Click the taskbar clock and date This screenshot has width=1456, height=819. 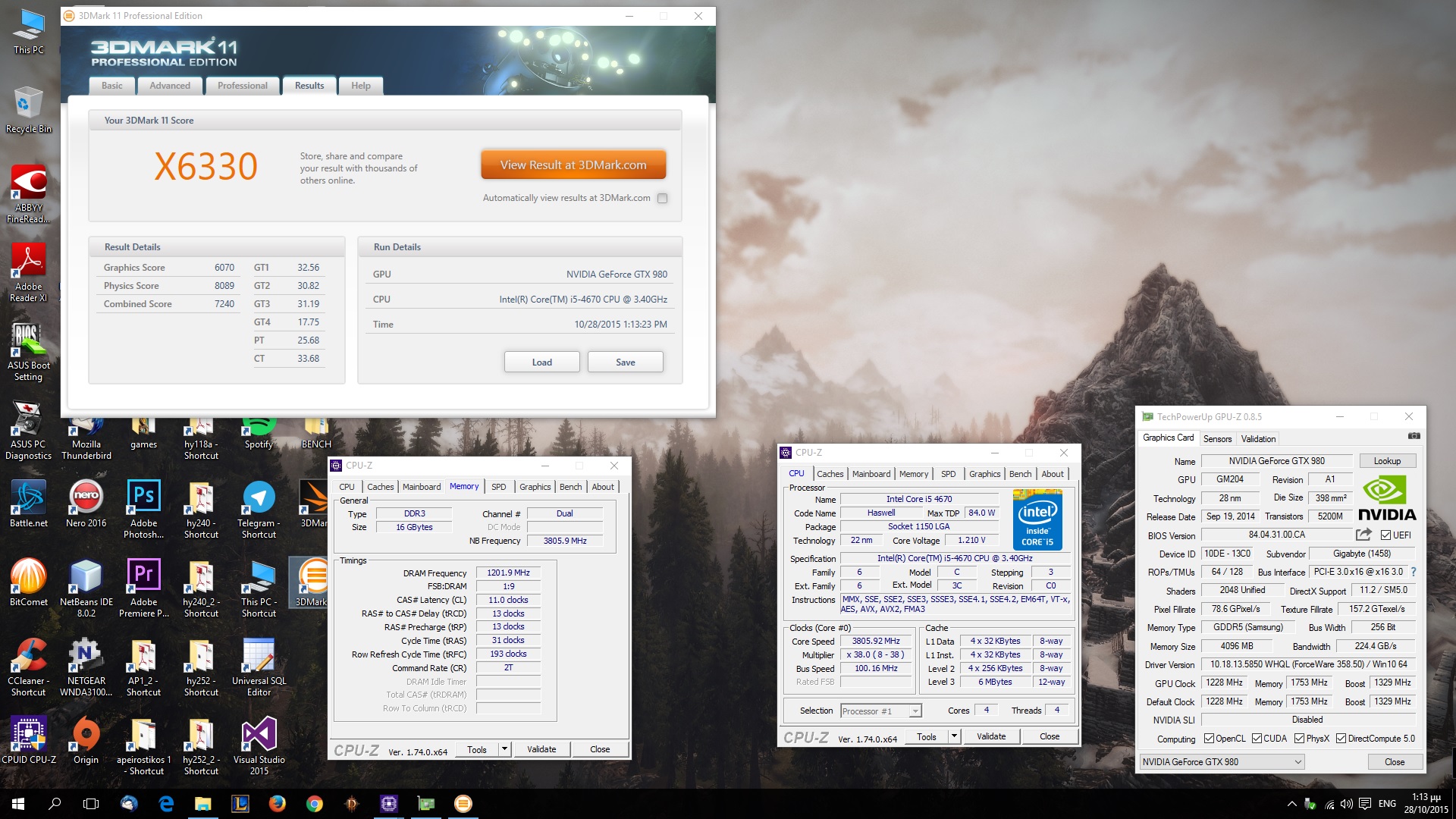tap(1426, 804)
